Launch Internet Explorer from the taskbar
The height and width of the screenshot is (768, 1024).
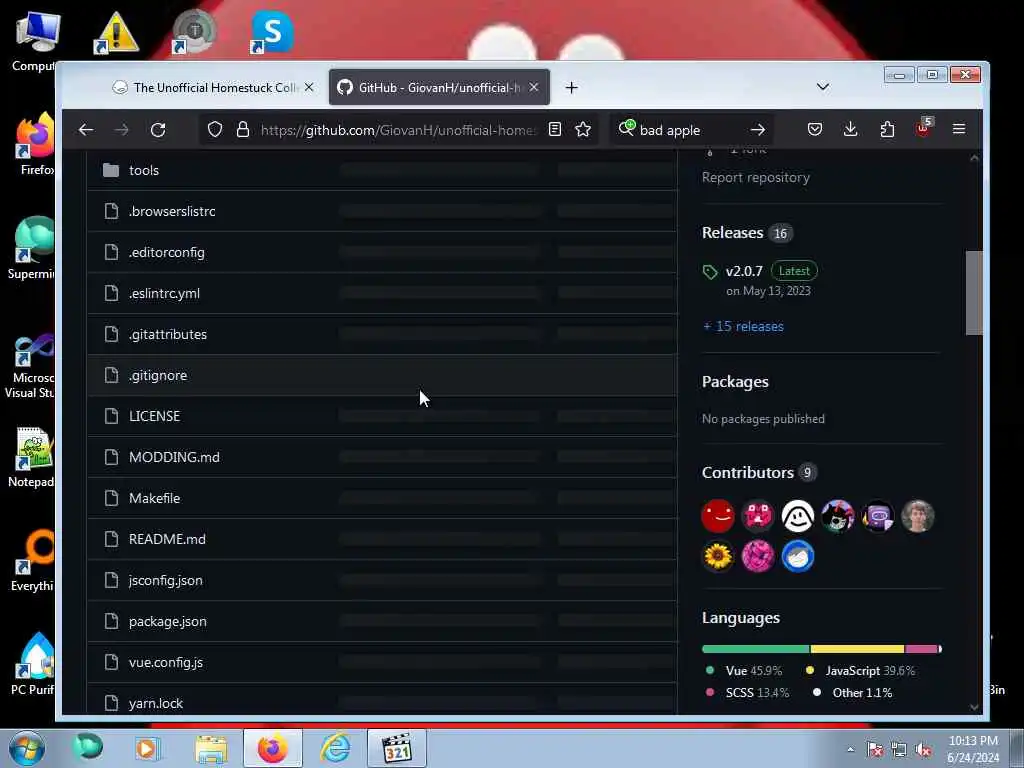point(335,748)
